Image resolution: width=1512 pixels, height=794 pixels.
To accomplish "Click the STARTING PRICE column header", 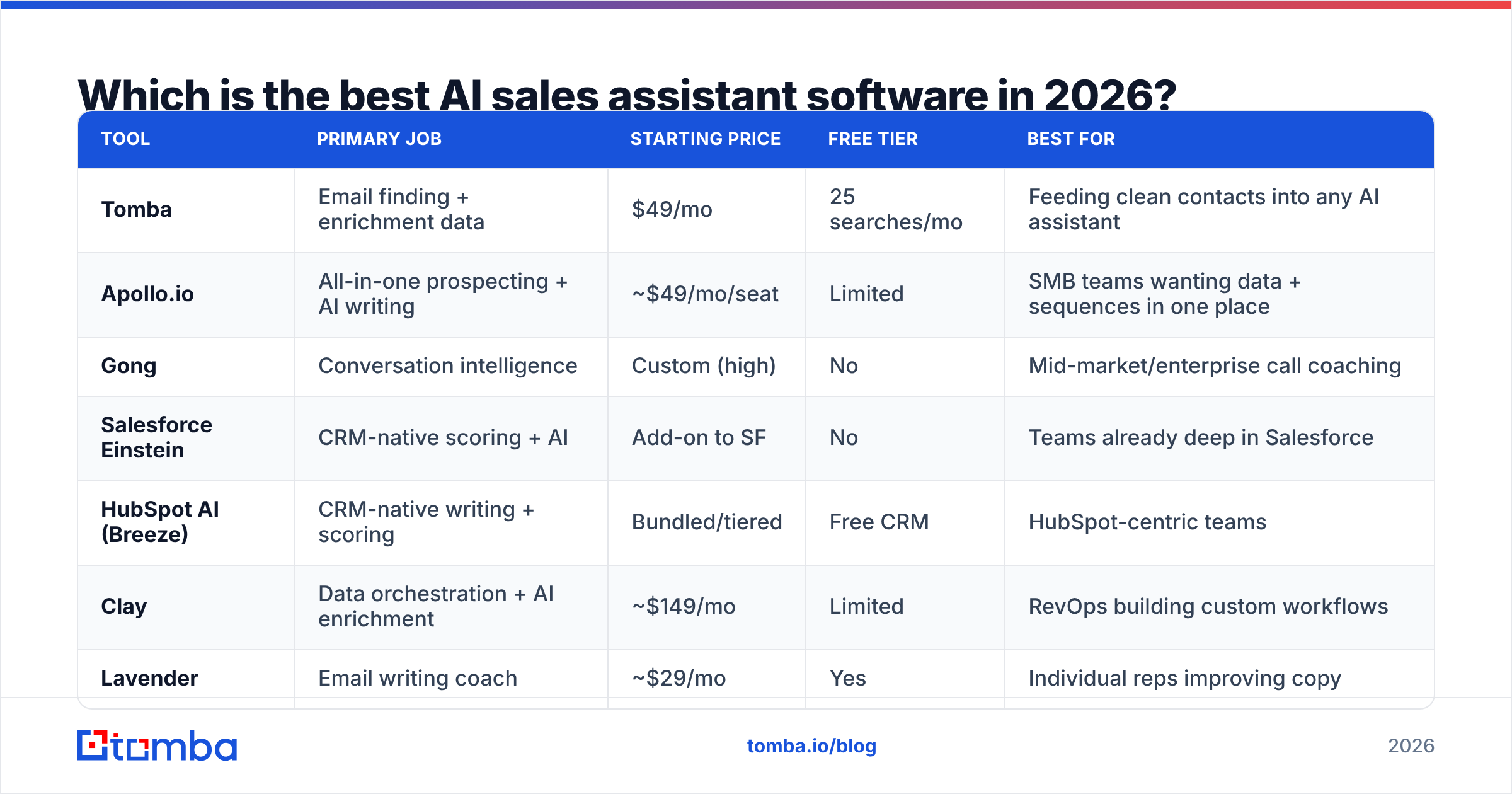I will pyautogui.click(x=706, y=139).
